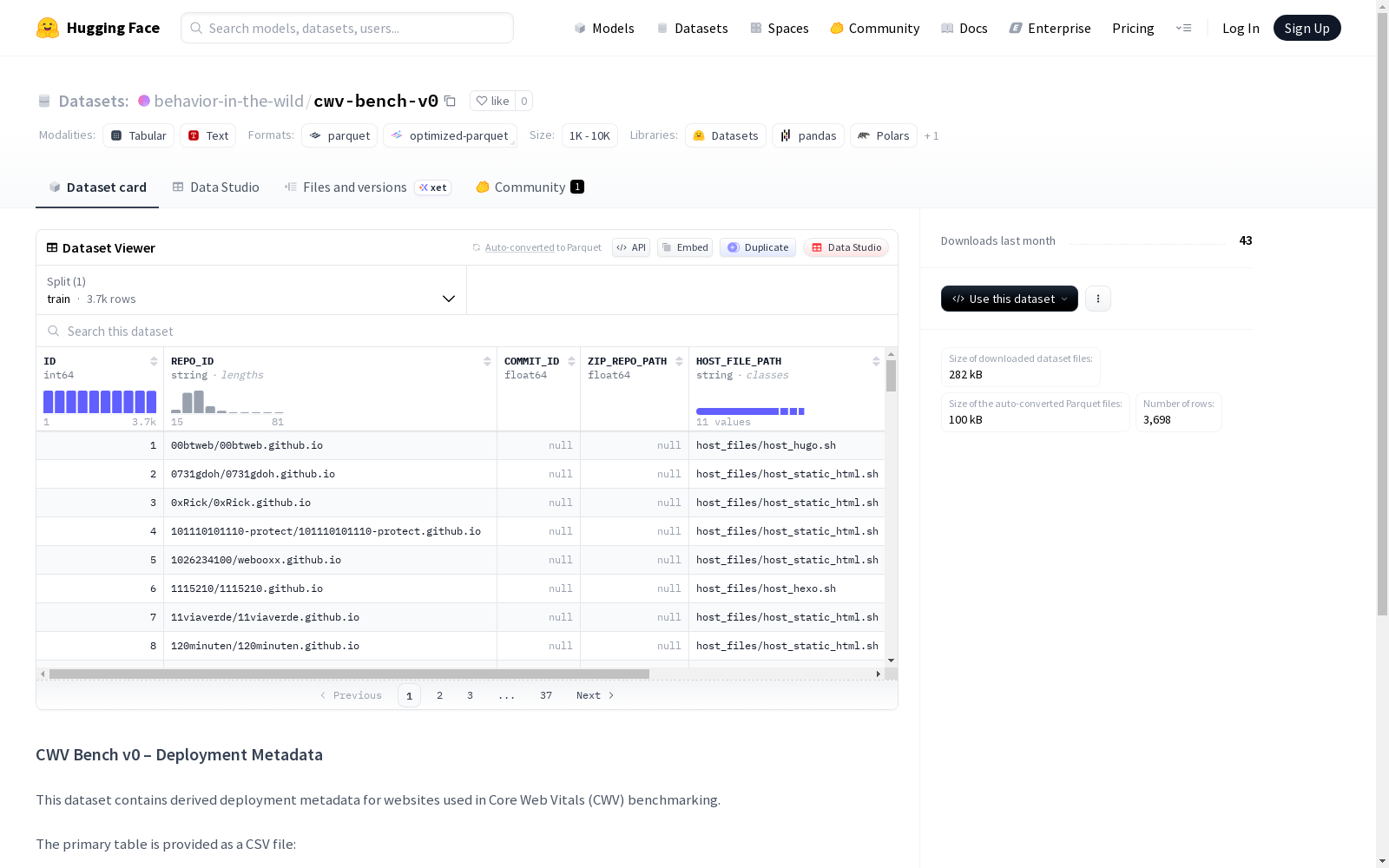
Task: Click the three-dot options button
Action: click(x=1098, y=299)
